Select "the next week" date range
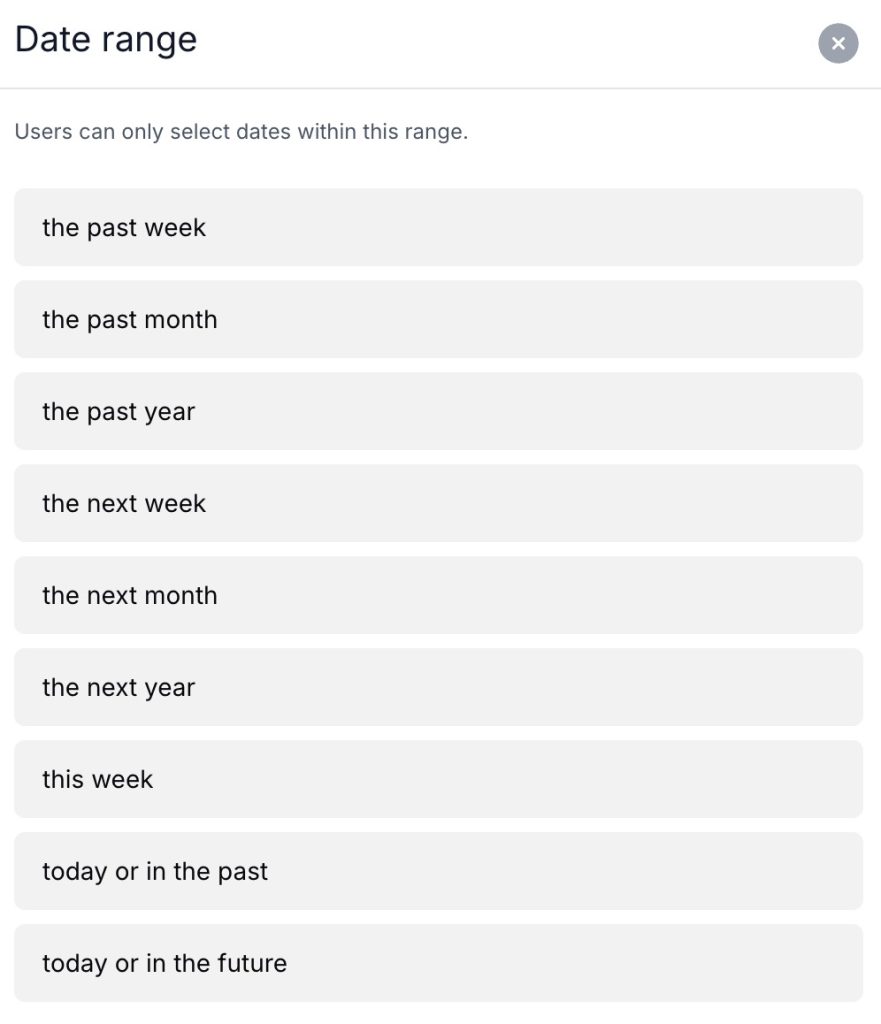 438,503
